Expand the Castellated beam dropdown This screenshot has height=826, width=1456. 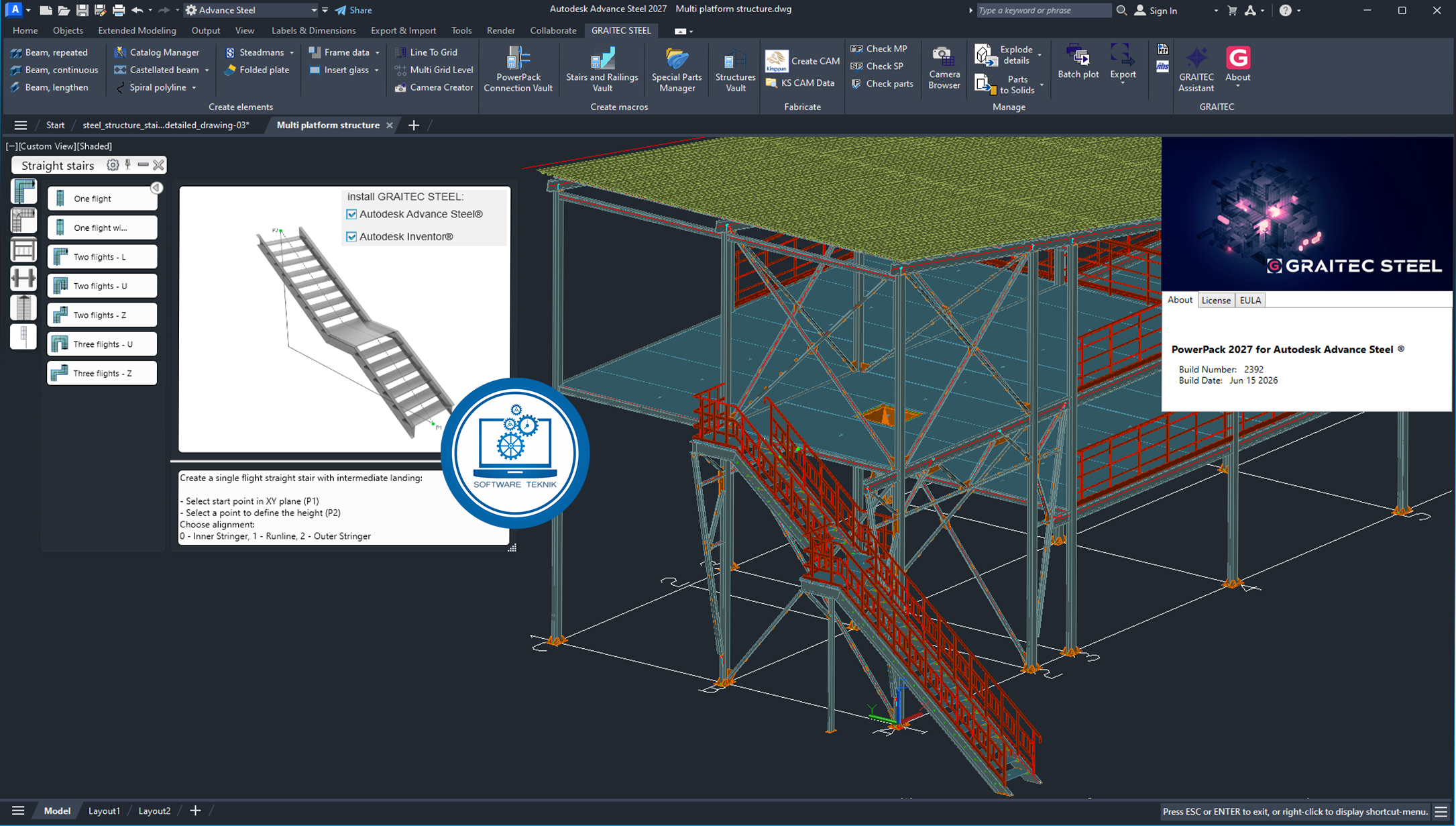[207, 70]
